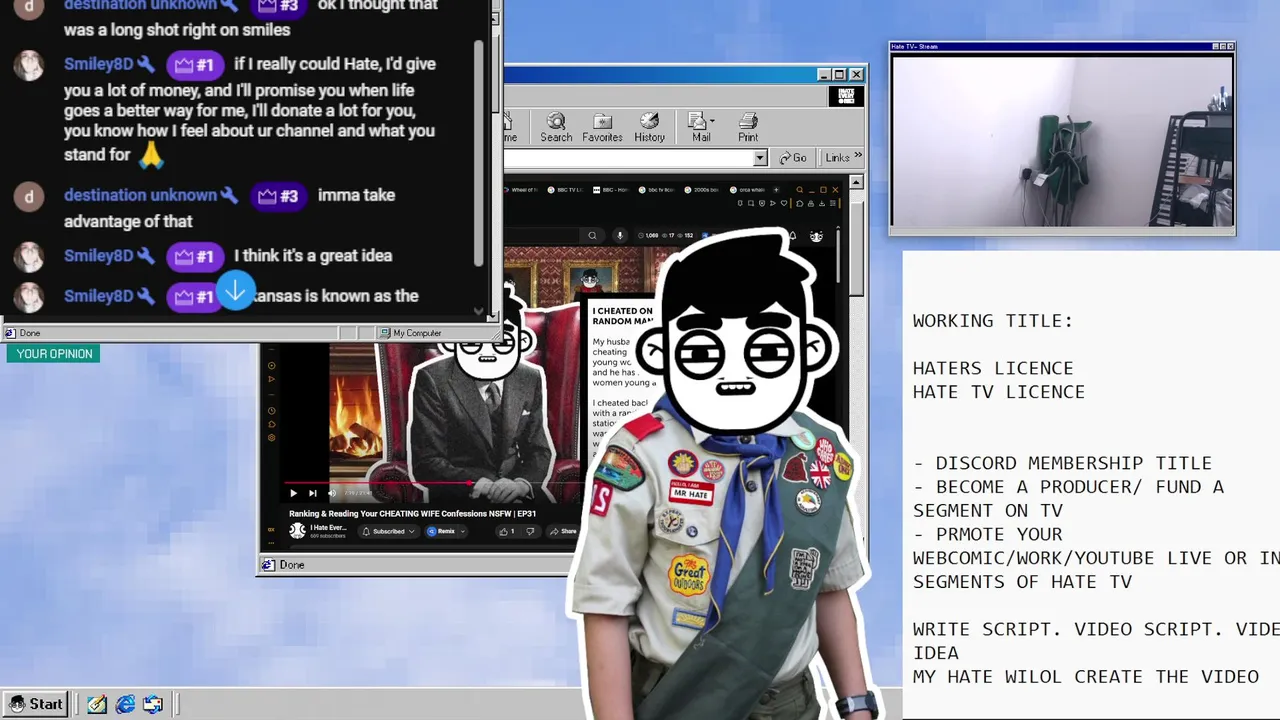The width and height of the screenshot is (1280, 720).
Task: Click the YouTube voice search microphone icon
Action: (x=620, y=236)
